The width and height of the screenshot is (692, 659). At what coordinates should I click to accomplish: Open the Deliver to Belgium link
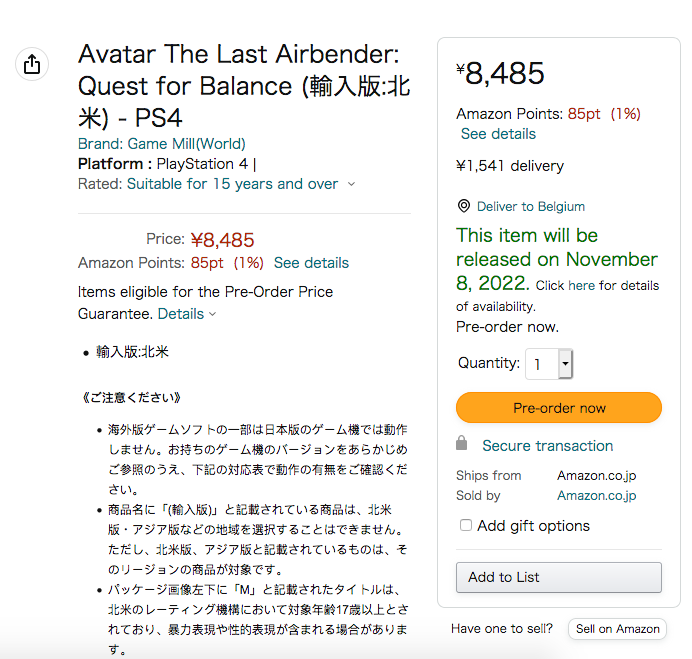[x=530, y=206]
